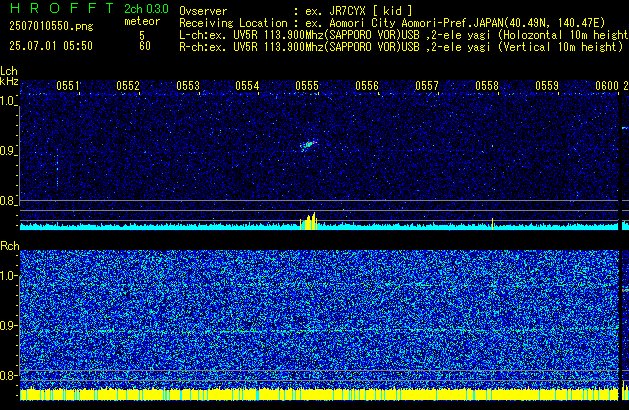Click the L-ch receiver description line
Image resolution: width=629 pixels, height=410 pixels.
point(404,35)
